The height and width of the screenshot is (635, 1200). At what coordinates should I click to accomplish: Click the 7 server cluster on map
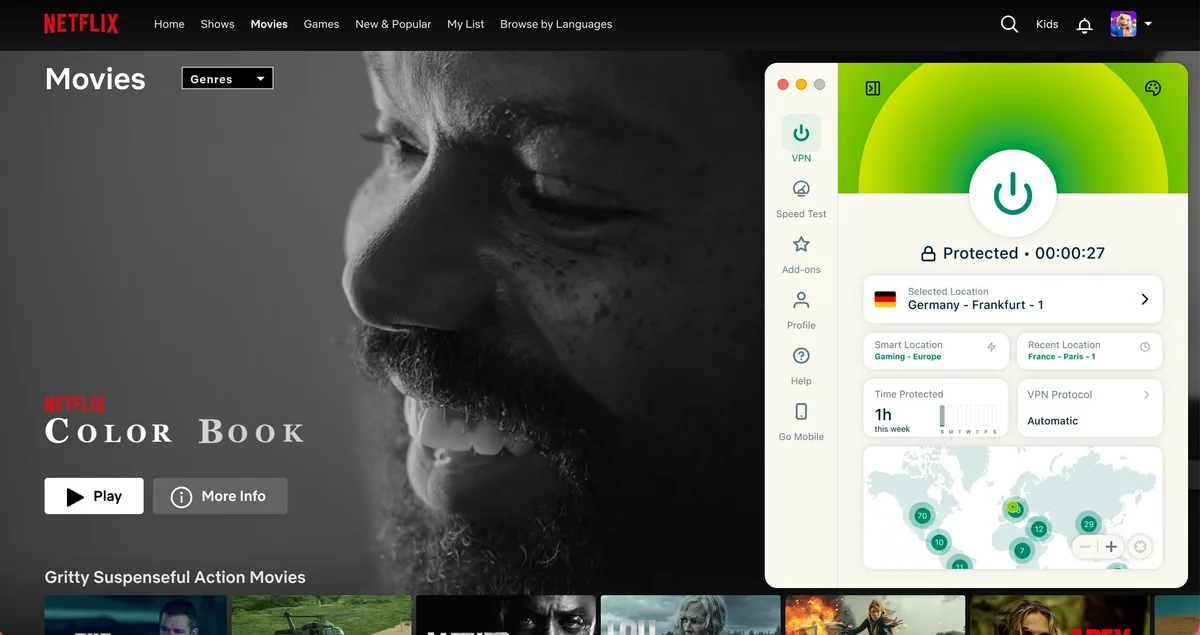(1021, 550)
